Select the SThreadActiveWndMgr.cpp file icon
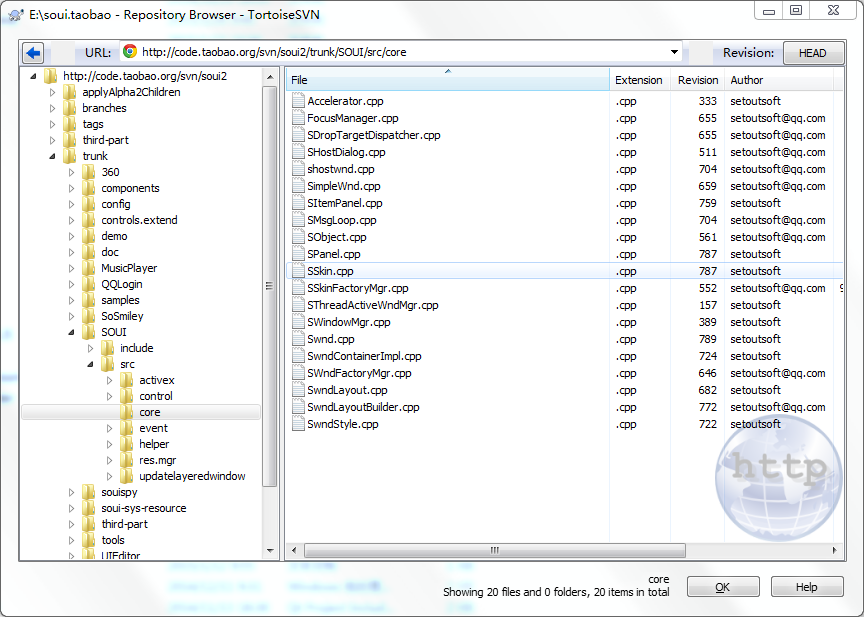 tap(298, 305)
